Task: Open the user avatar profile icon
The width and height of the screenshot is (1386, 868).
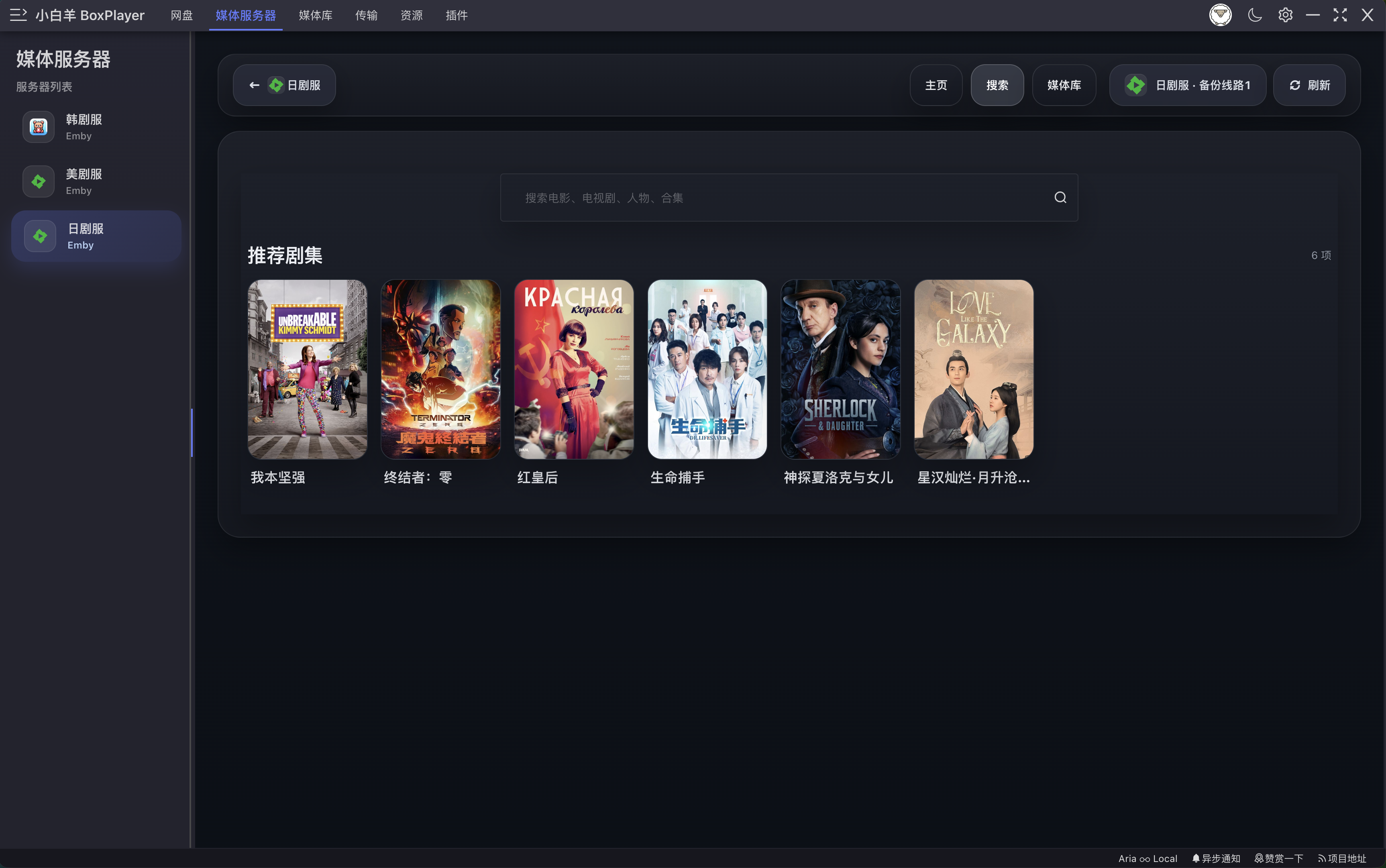Action: click(x=1220, y=15)
